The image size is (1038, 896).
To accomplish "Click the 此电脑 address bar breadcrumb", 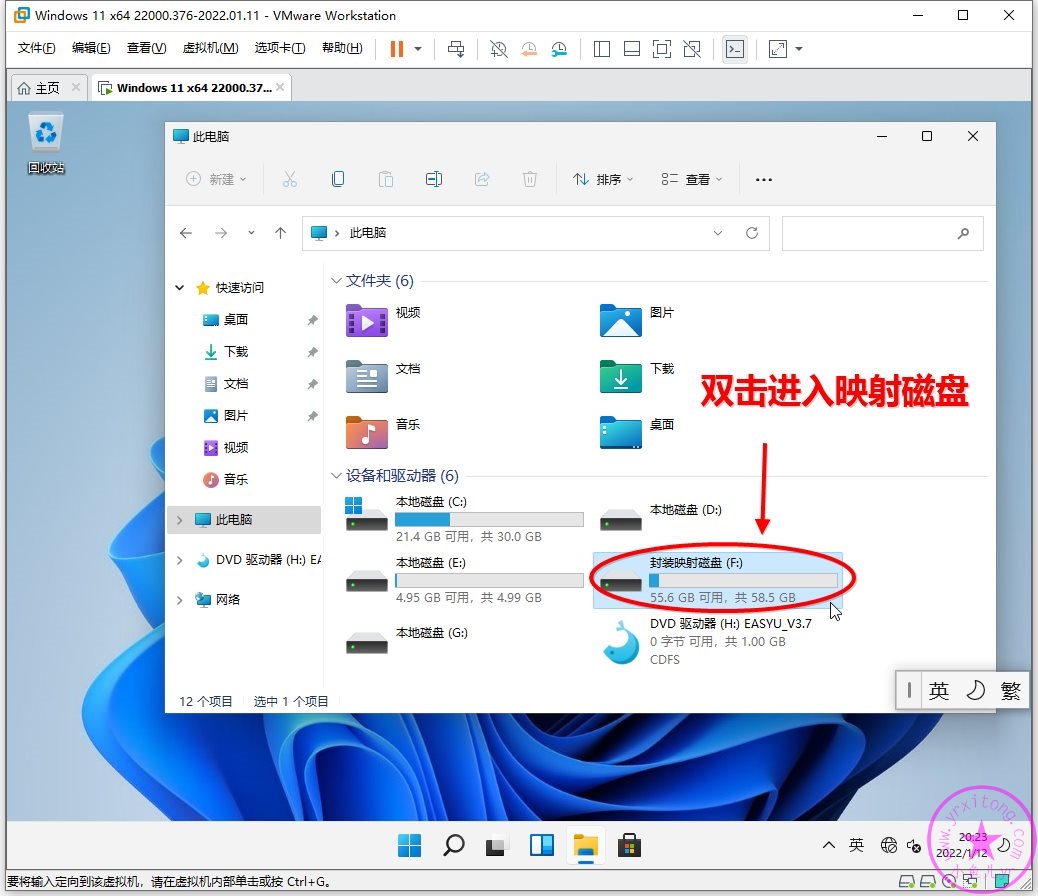I will [x=367, y=233].
